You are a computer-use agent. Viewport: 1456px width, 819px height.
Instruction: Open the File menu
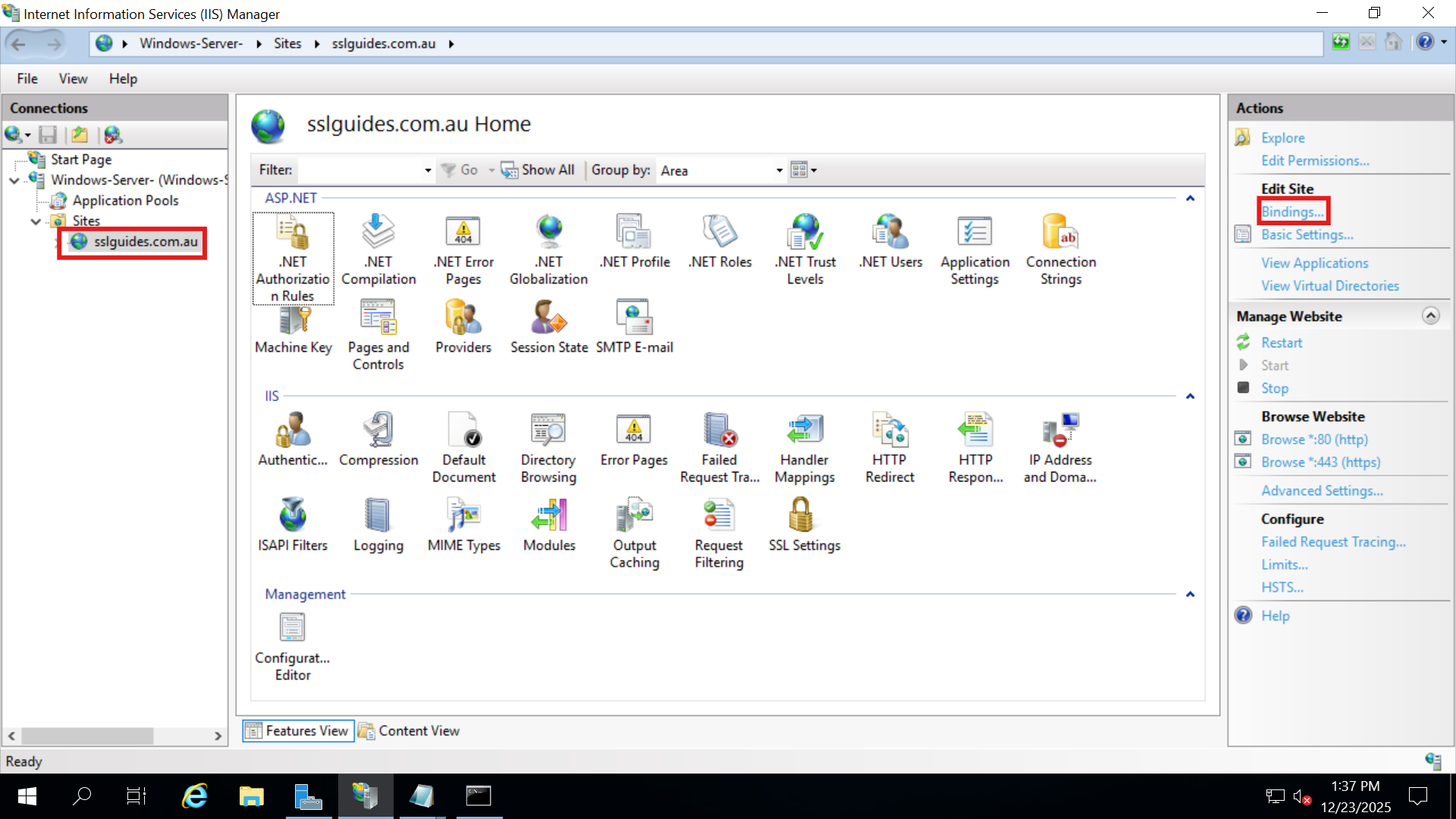tap(27, 79)
